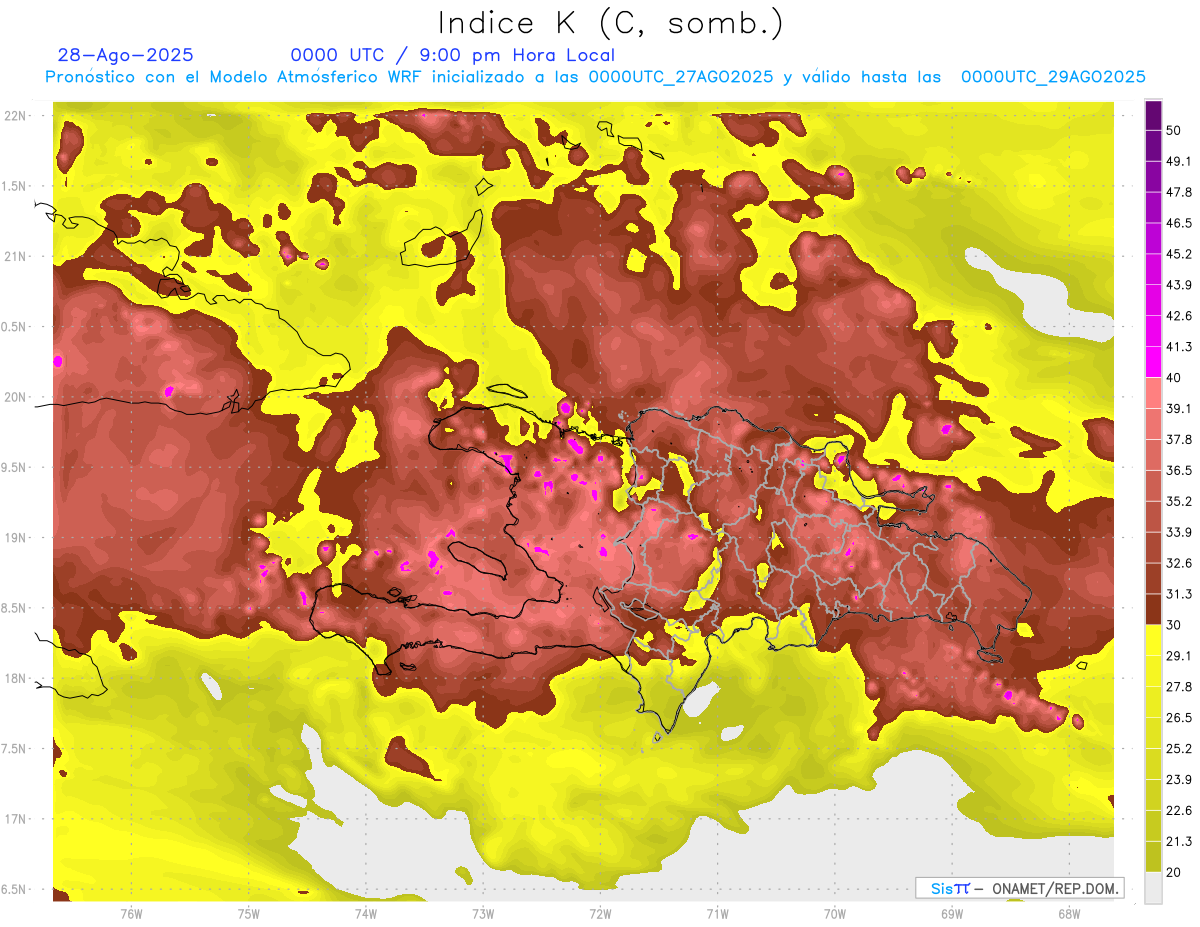Click the colorbar value "41.3"

pos(1179,347)
